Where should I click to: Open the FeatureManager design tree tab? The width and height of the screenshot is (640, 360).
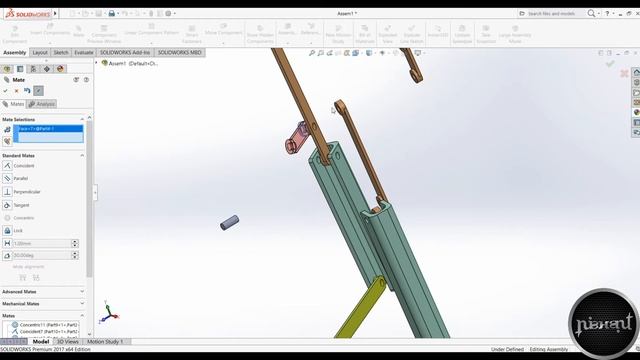coord(7,69)
